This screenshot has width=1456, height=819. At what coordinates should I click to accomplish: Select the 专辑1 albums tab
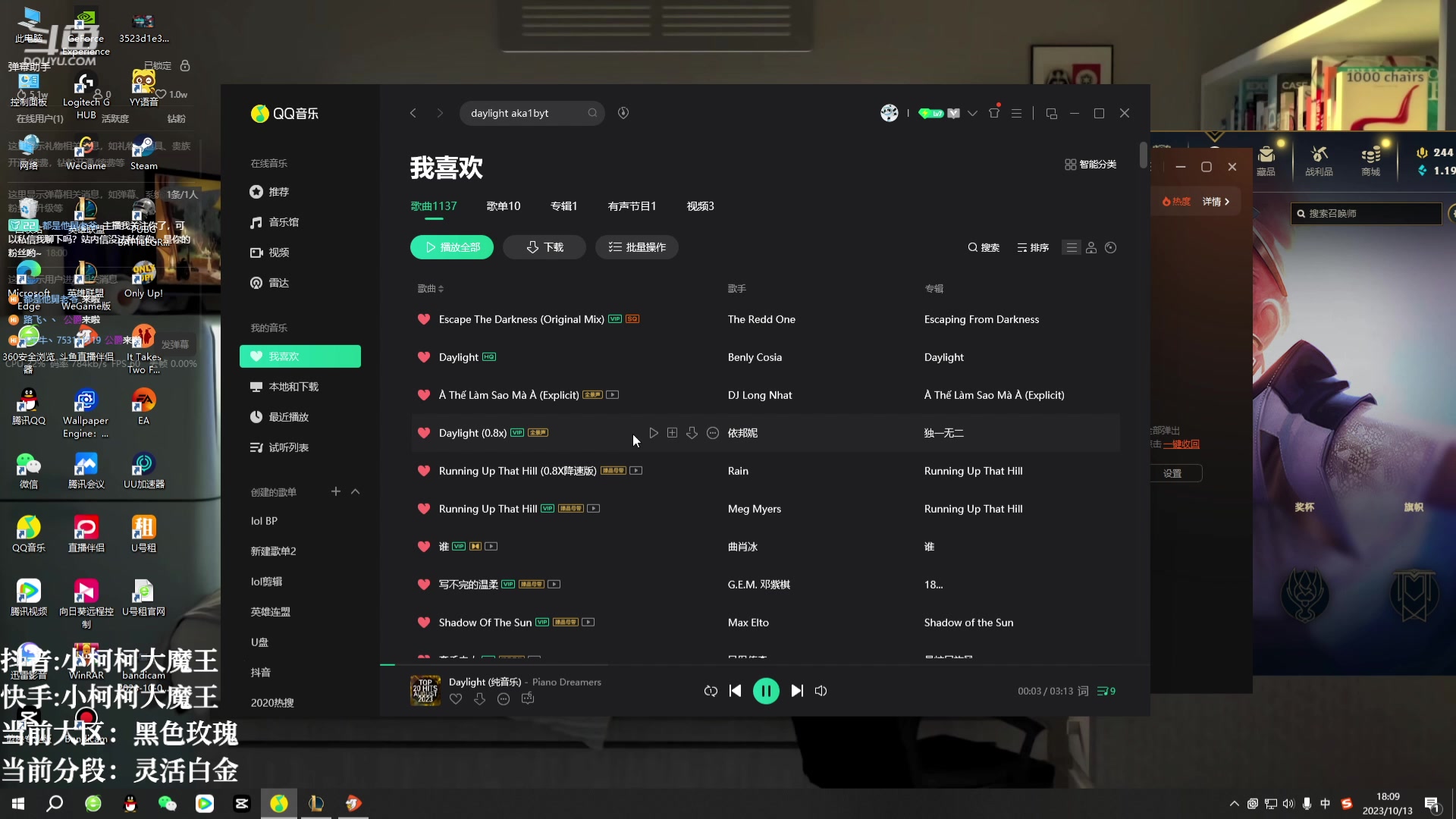(564, 205)
